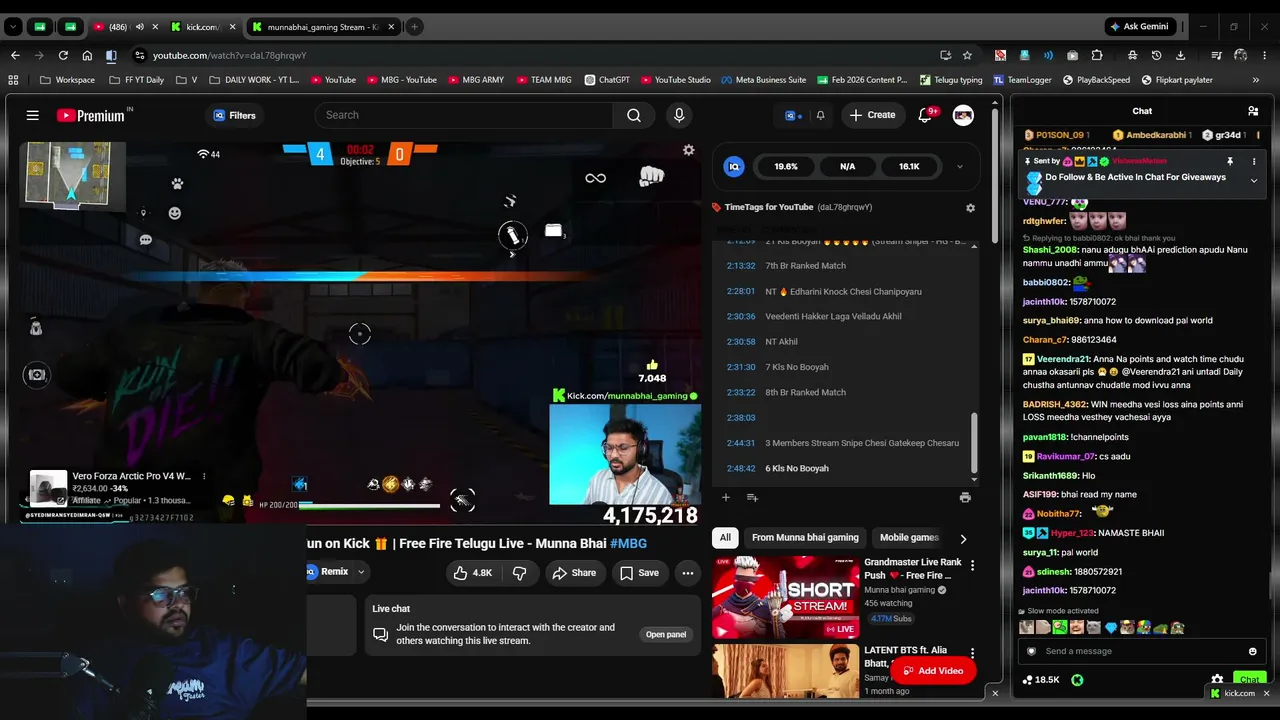Open the TimeTags add-to-playlist icon

tap(752, 497)
